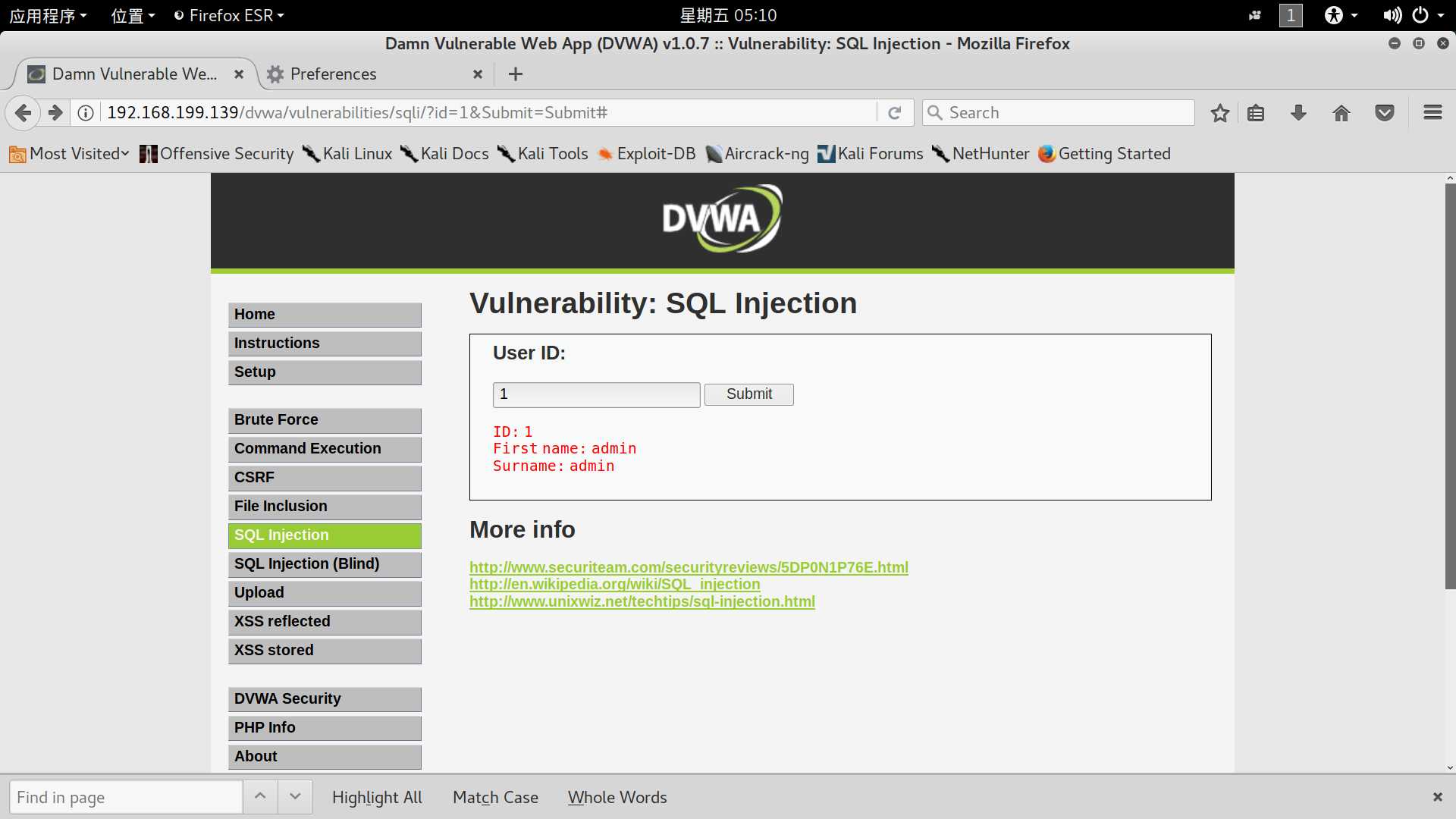Toggle Match Case in find bar

495,798
